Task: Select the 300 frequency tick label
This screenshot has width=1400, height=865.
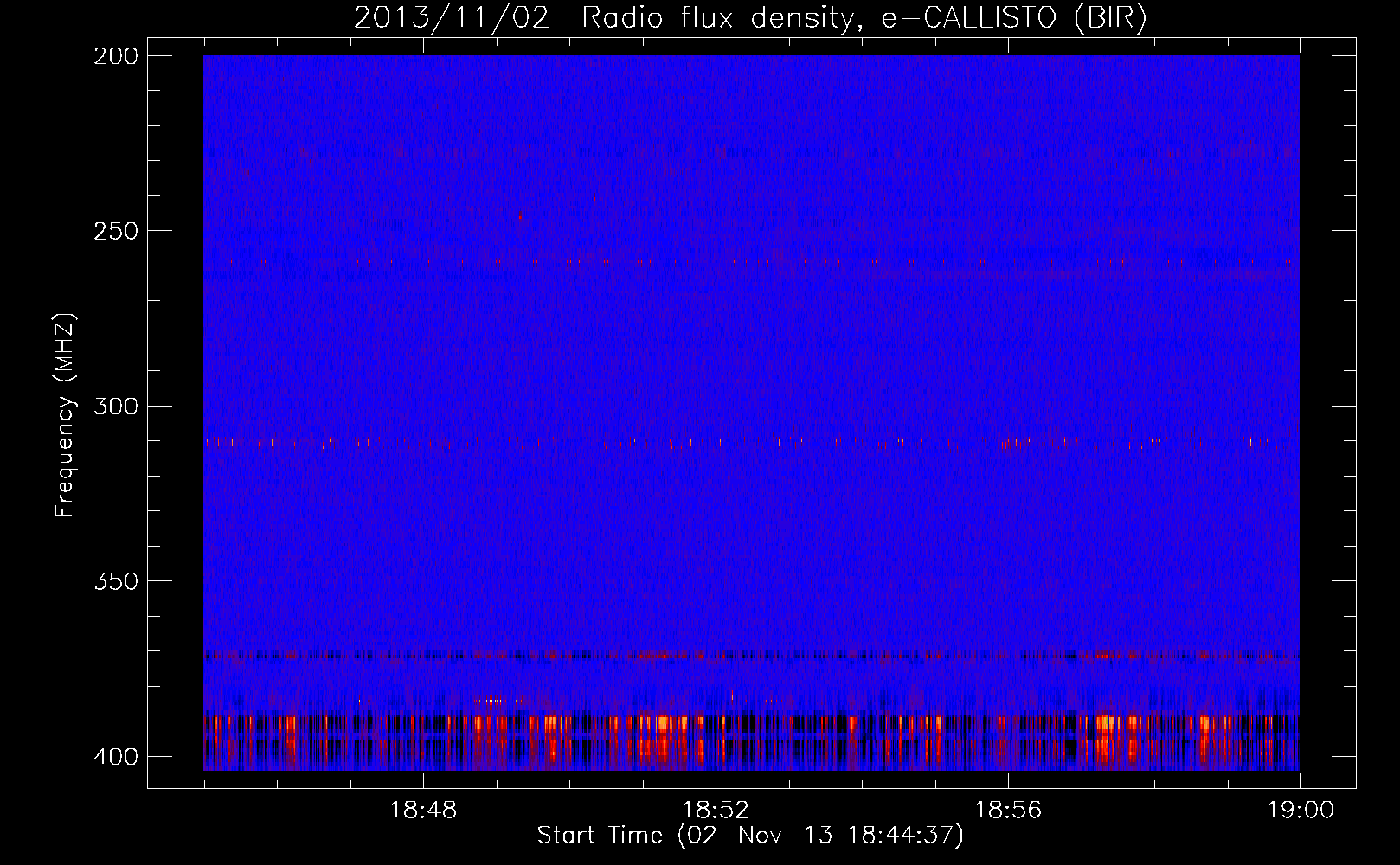Action: point(115,407)
